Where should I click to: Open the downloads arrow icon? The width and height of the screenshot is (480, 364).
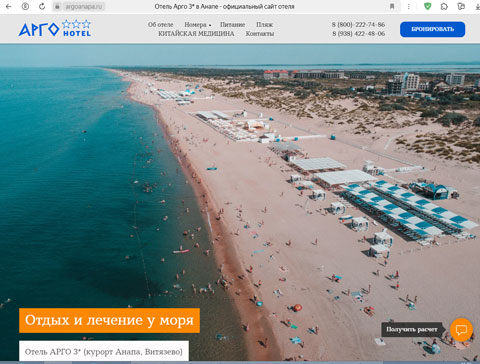[x=477, y=6]
